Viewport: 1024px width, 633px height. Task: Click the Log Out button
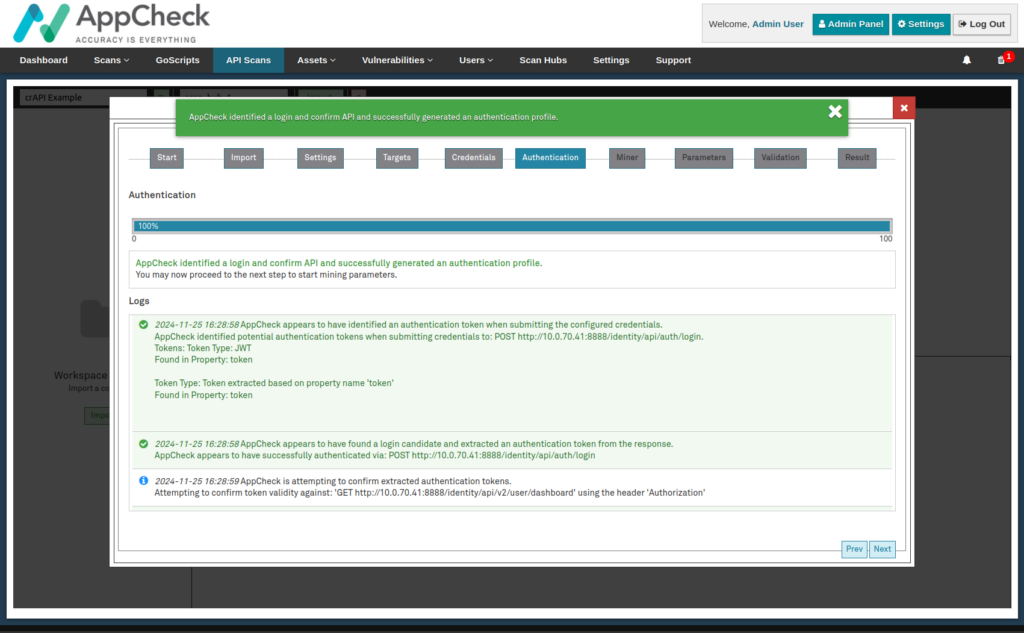click(x=981, y=24)
